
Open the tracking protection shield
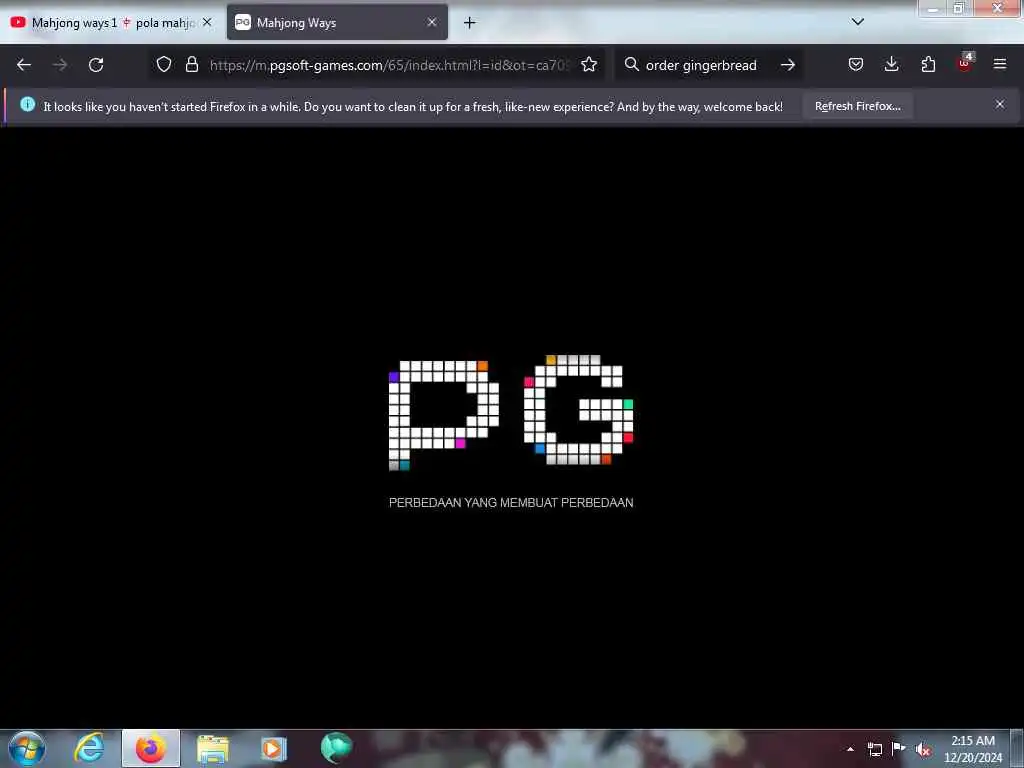pos(164,65)
